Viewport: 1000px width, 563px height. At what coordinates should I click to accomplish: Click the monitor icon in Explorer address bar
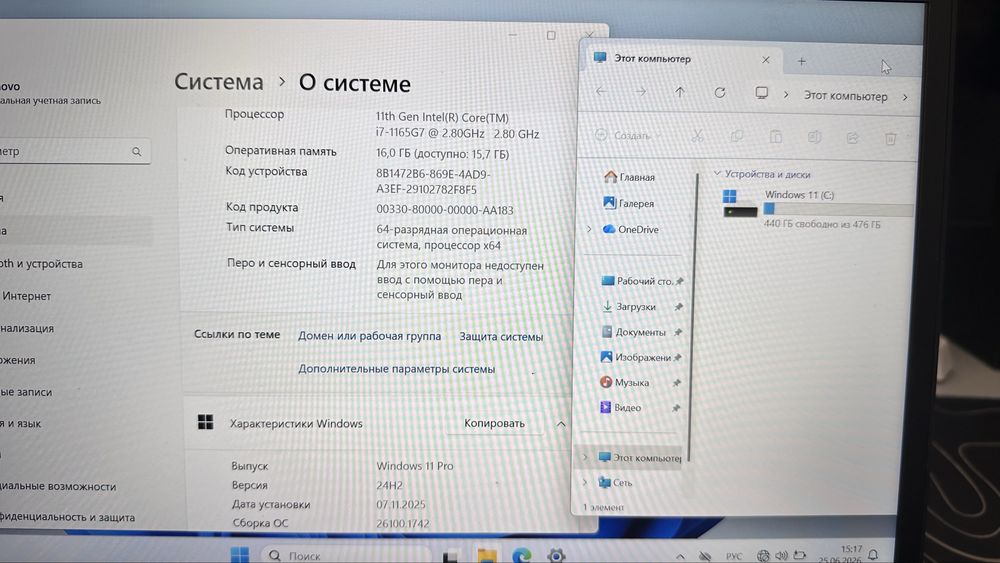pyautogui.click(x=761, y=93)
